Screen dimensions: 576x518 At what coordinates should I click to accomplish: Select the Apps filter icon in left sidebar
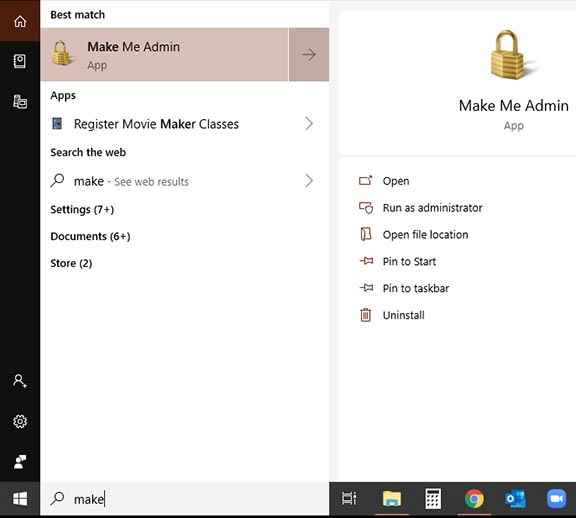[20, 61]
